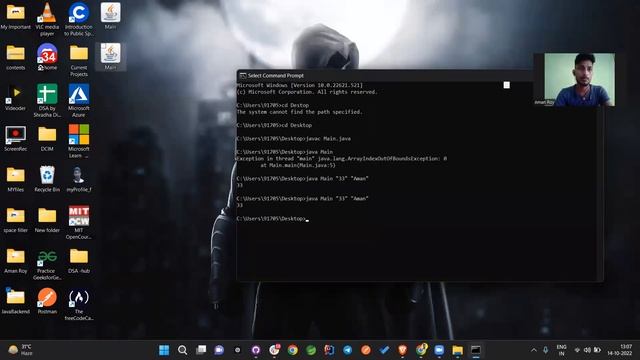640x360 pixels.
Task: Open the Teams Chat taskbar icon
Action: click(x=219, y=350)
